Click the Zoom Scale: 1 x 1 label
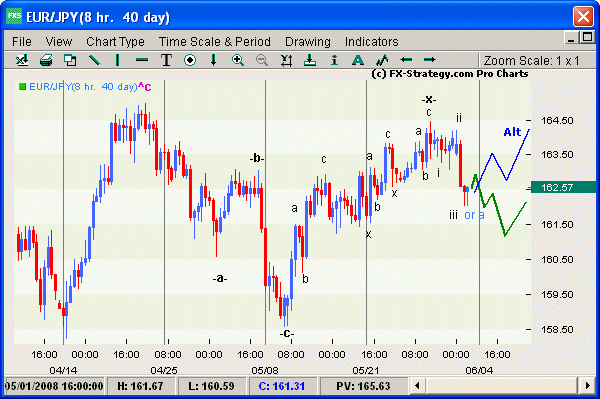 (x=532, y=60)
